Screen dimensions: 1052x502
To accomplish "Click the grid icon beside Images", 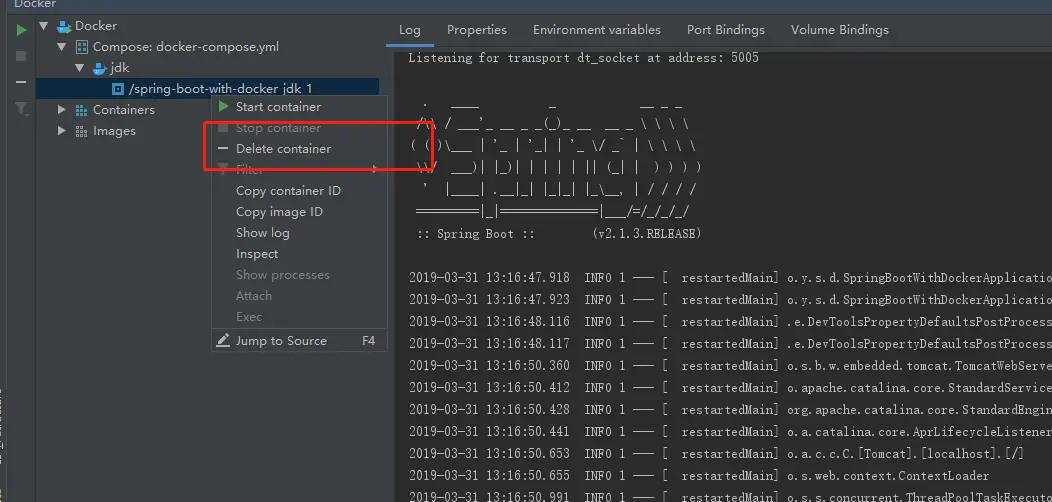I will pos(81,131).
